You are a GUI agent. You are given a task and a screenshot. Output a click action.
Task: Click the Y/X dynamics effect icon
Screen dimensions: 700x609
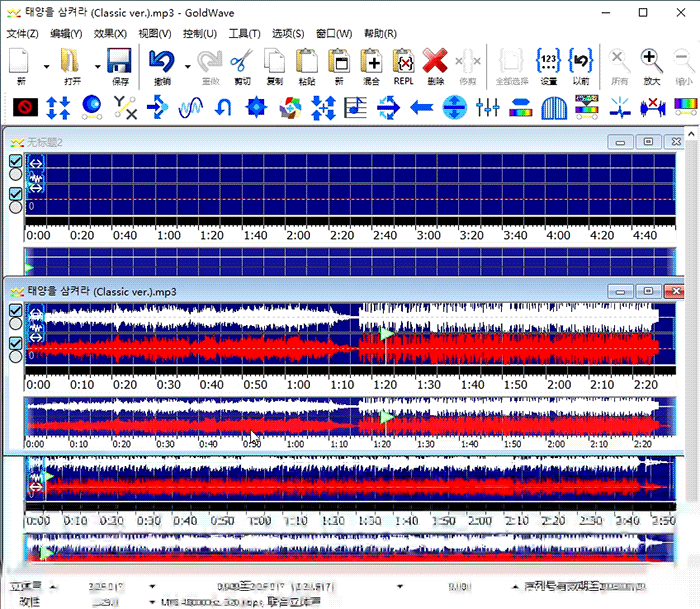(x=125, y=108)
